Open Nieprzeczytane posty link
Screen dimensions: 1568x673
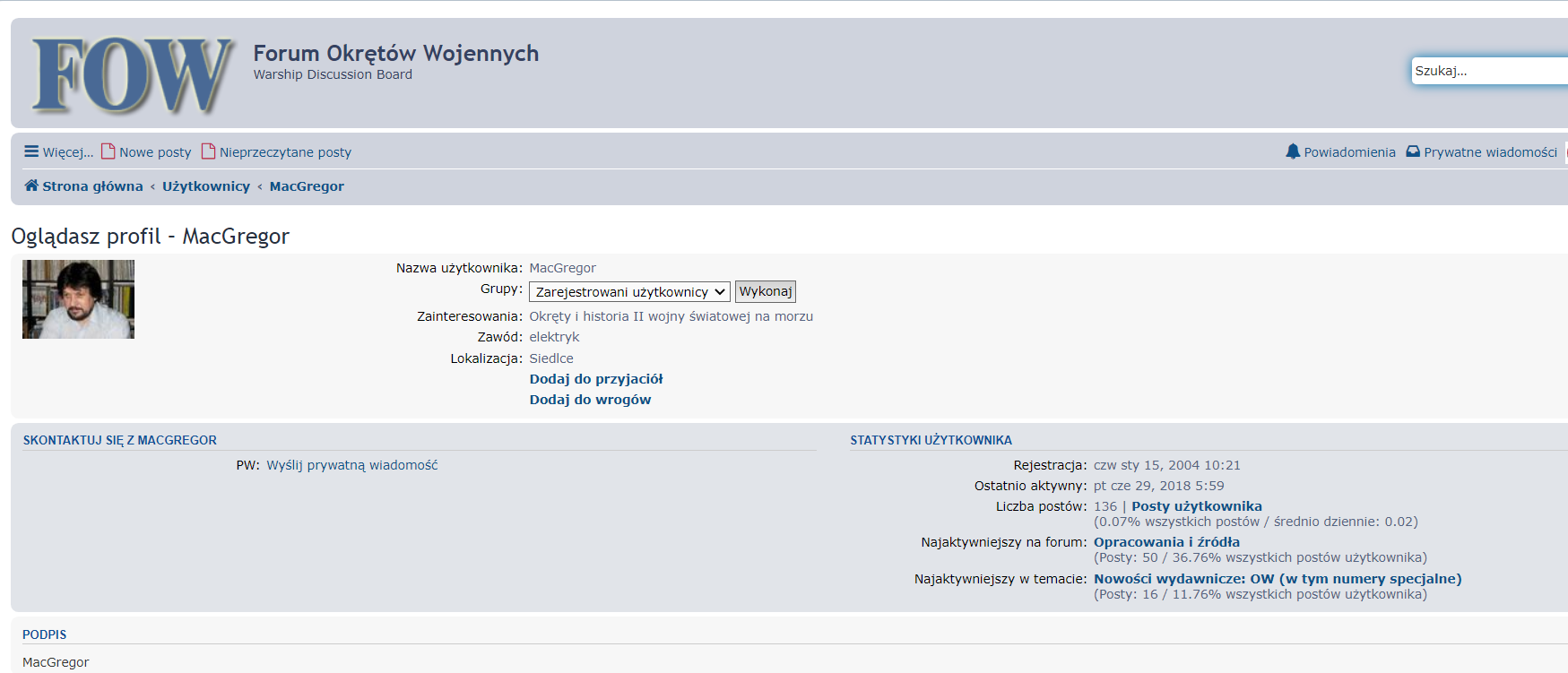coord(285,152)
